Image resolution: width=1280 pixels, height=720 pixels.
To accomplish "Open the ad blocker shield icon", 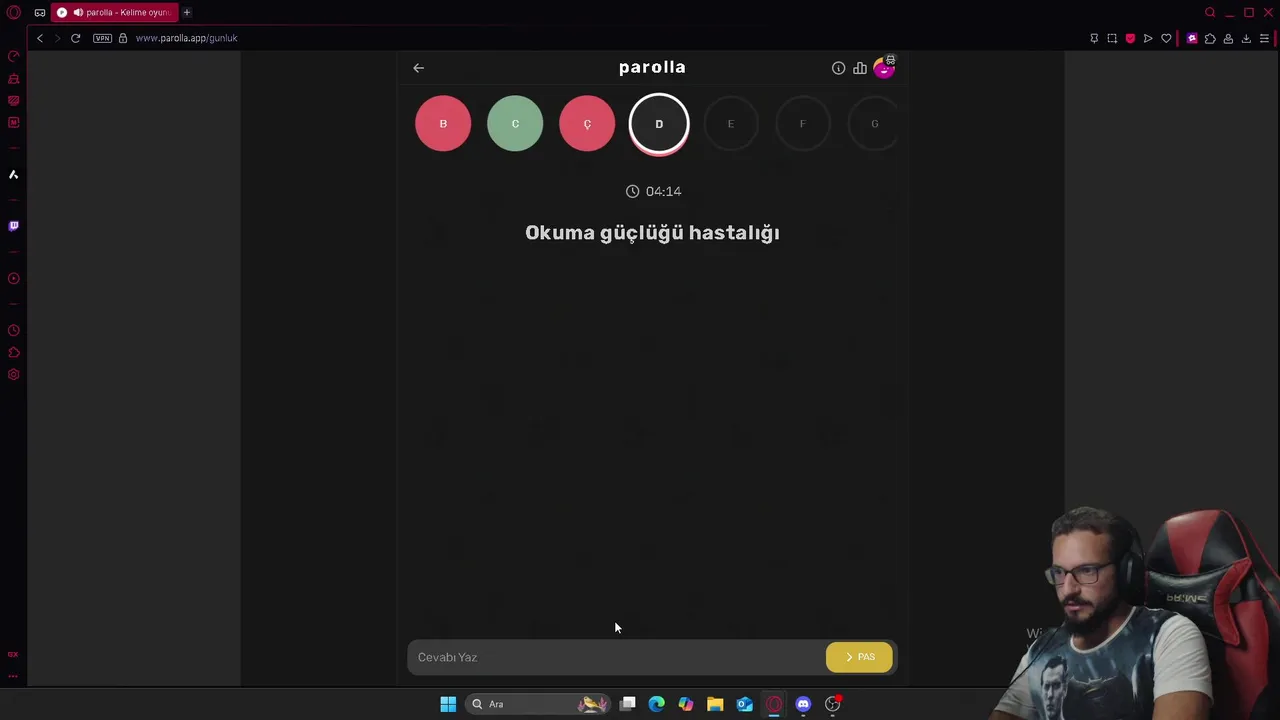I will (1130, 39).
